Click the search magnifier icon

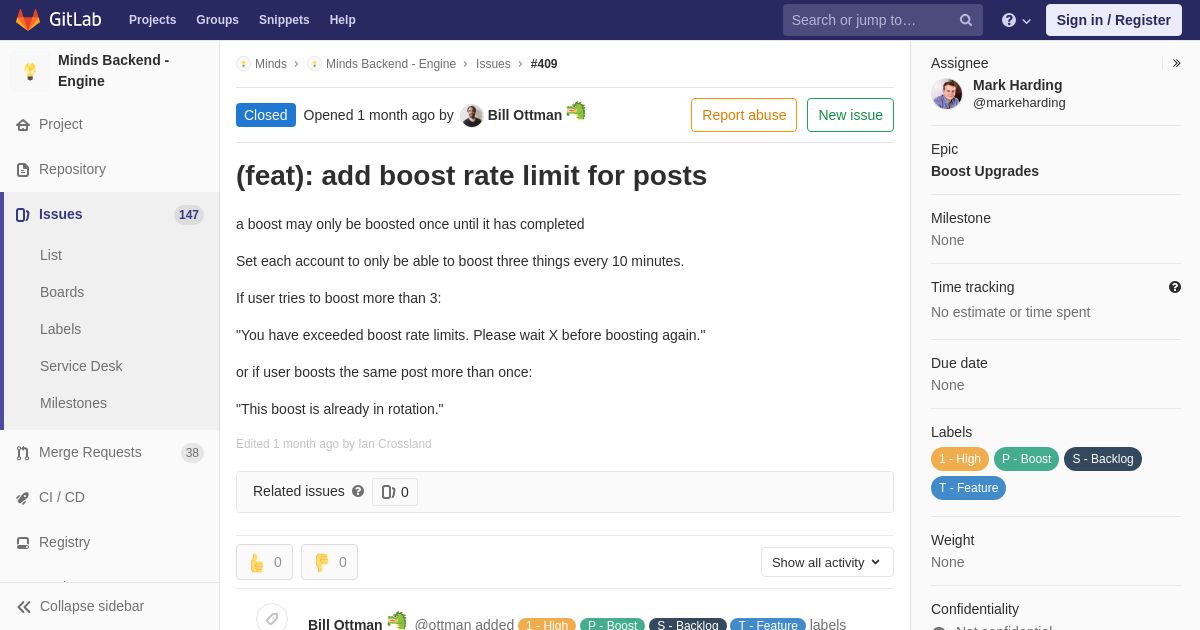click(x=965, y=20)
